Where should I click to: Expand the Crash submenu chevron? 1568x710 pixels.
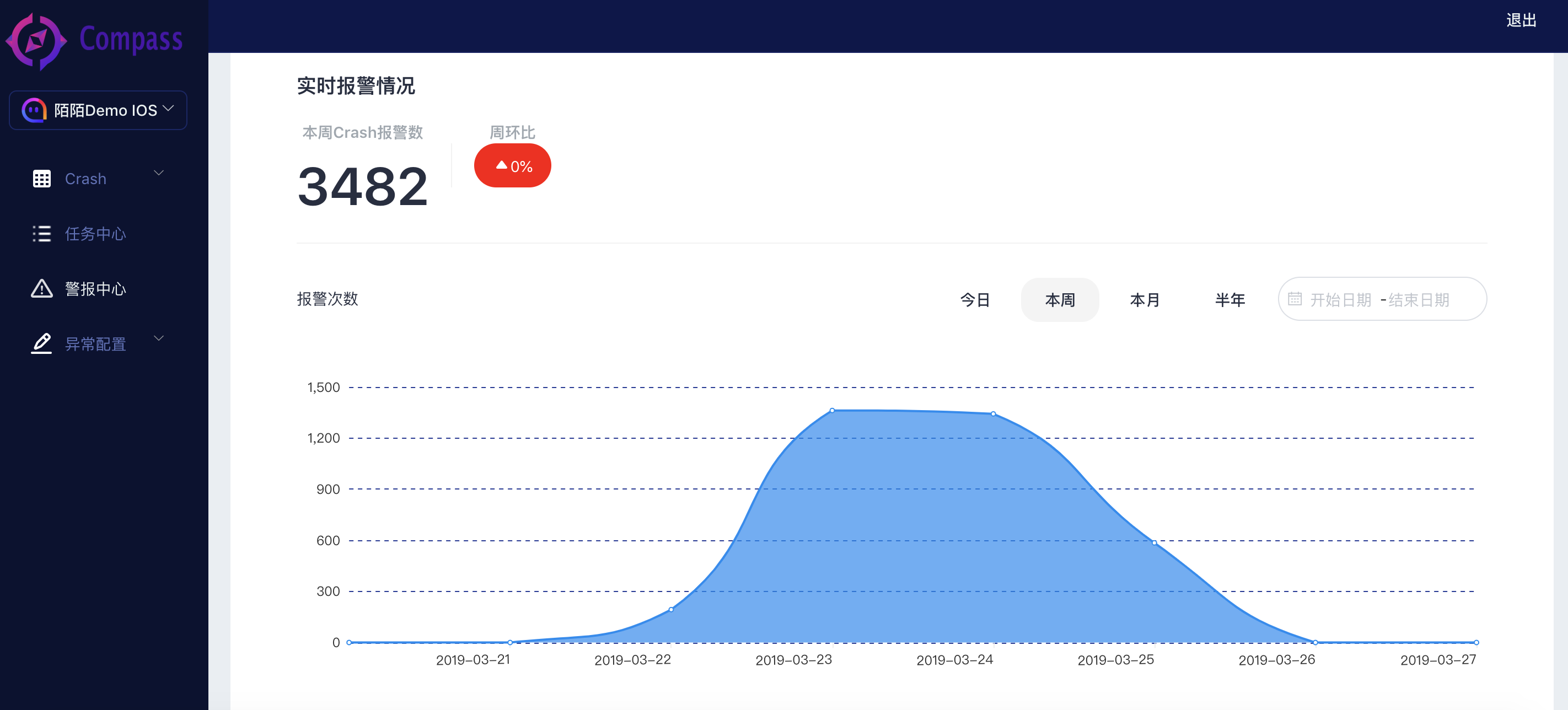point(159,173)
